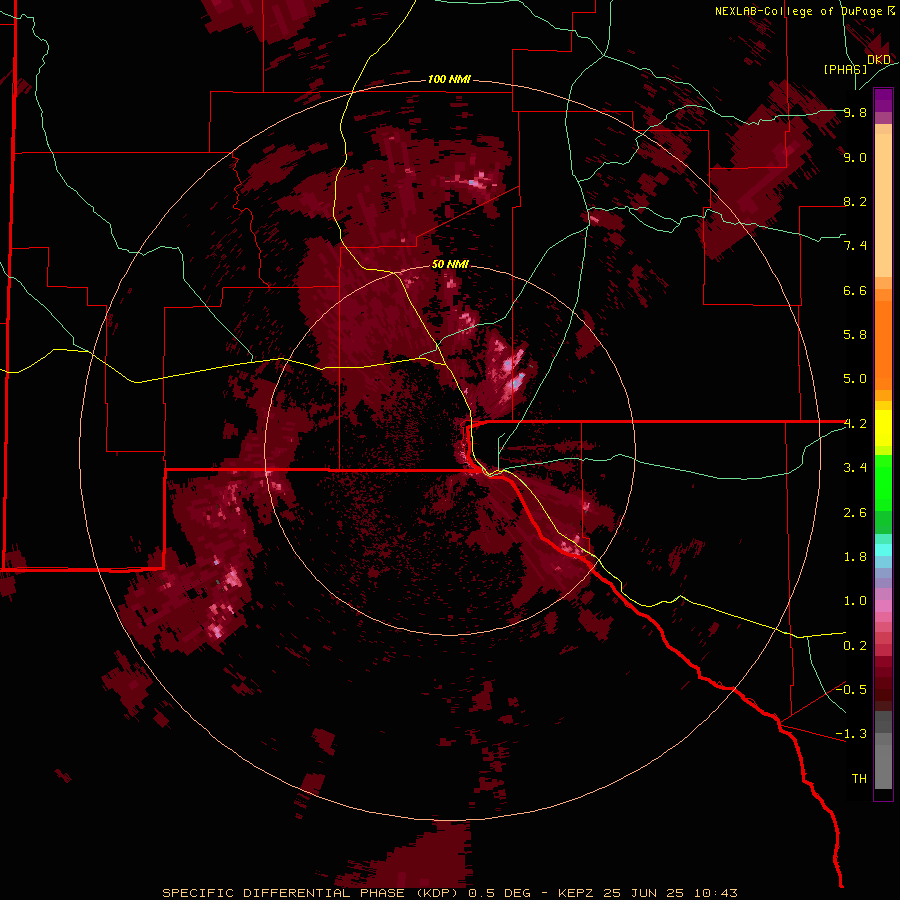
Task: Click the 50 NMI range ring label
Action: pos(450,265)
